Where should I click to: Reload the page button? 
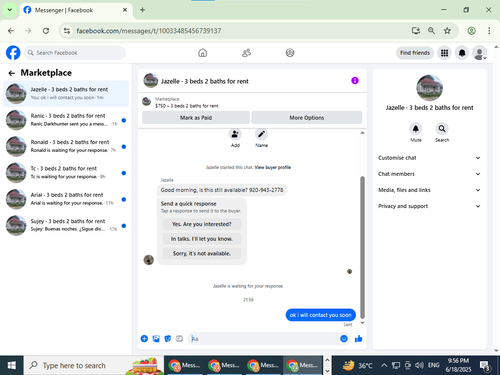click(x=46, y=31)
